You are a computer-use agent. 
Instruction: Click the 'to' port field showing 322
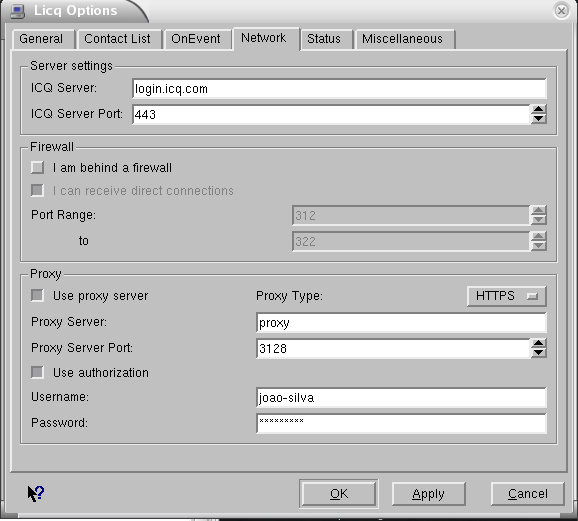coord(411,241)
